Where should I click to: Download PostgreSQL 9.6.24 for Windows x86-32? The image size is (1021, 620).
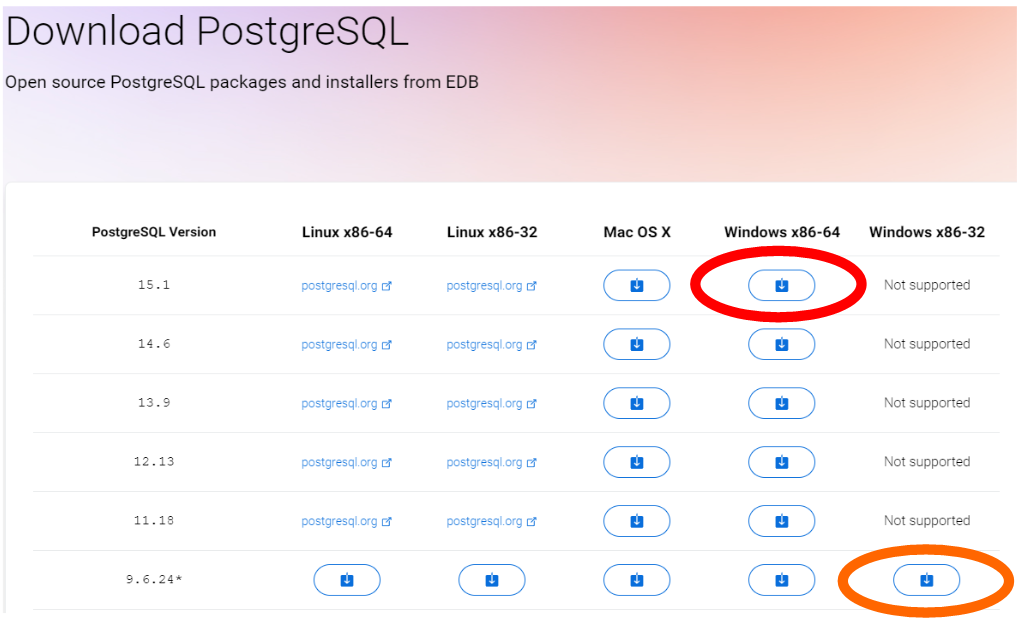[926, 580]
